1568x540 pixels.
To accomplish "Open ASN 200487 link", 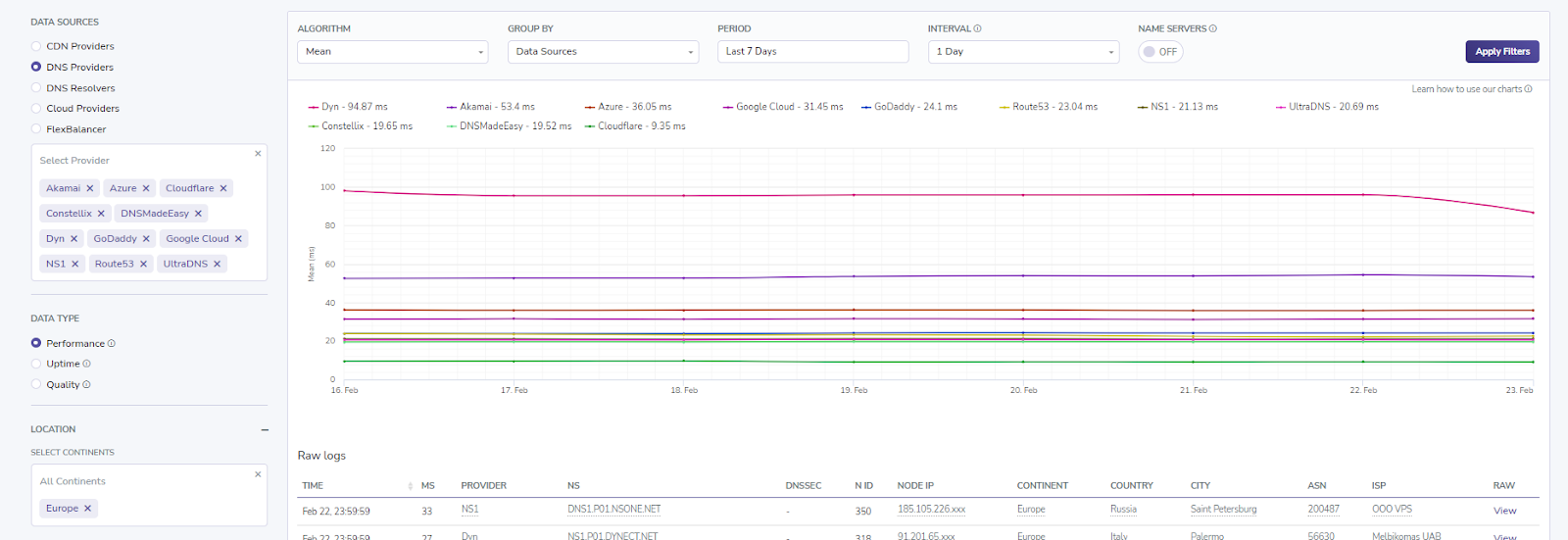I will coord(1323,510).
